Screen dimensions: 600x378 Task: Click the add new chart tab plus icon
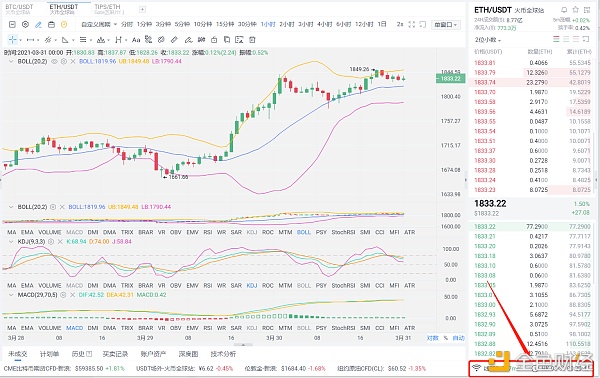point(142,9)
